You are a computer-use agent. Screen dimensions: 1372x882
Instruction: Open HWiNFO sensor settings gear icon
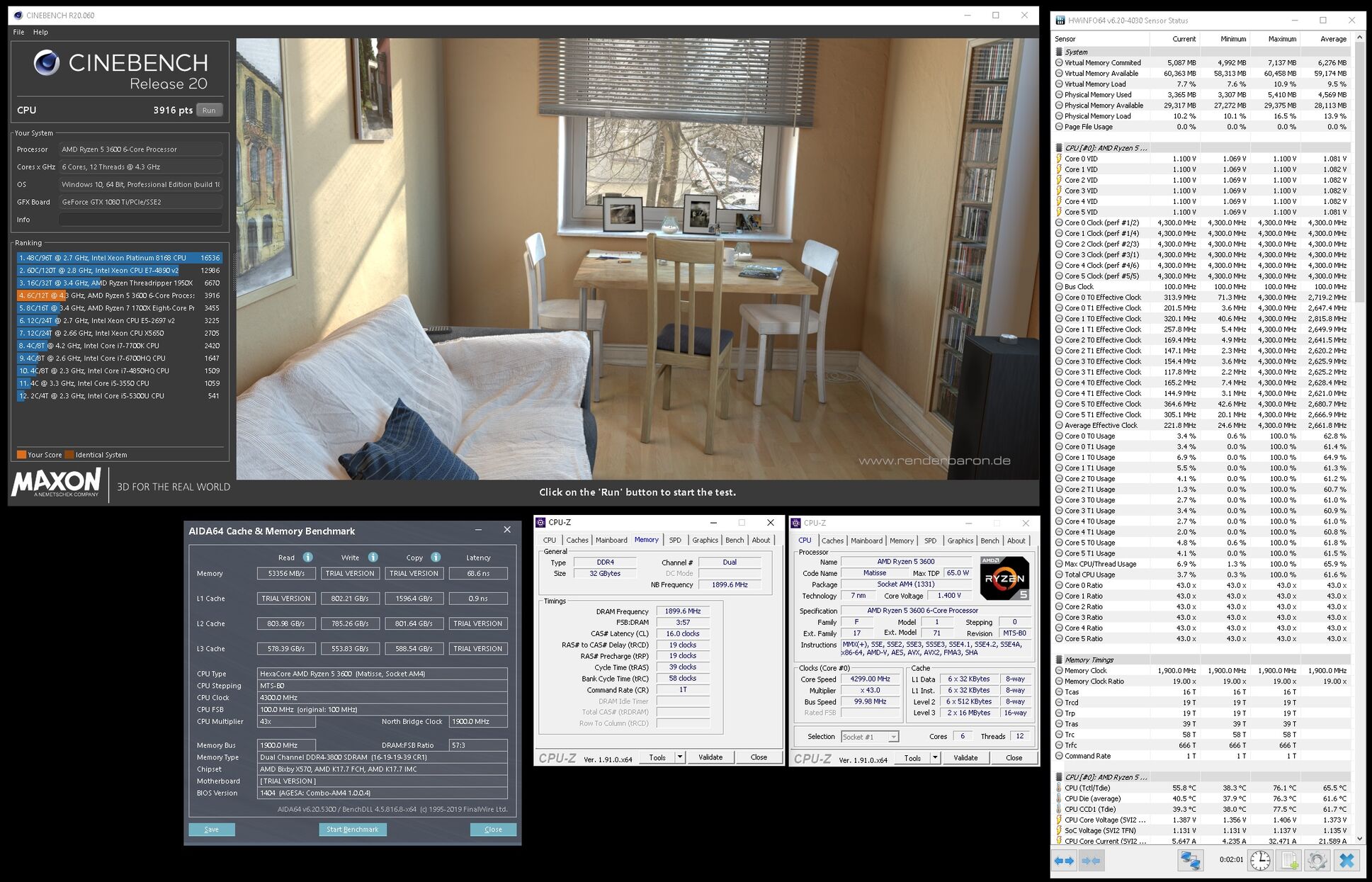pyautogui.click(x=1317, y=860)
